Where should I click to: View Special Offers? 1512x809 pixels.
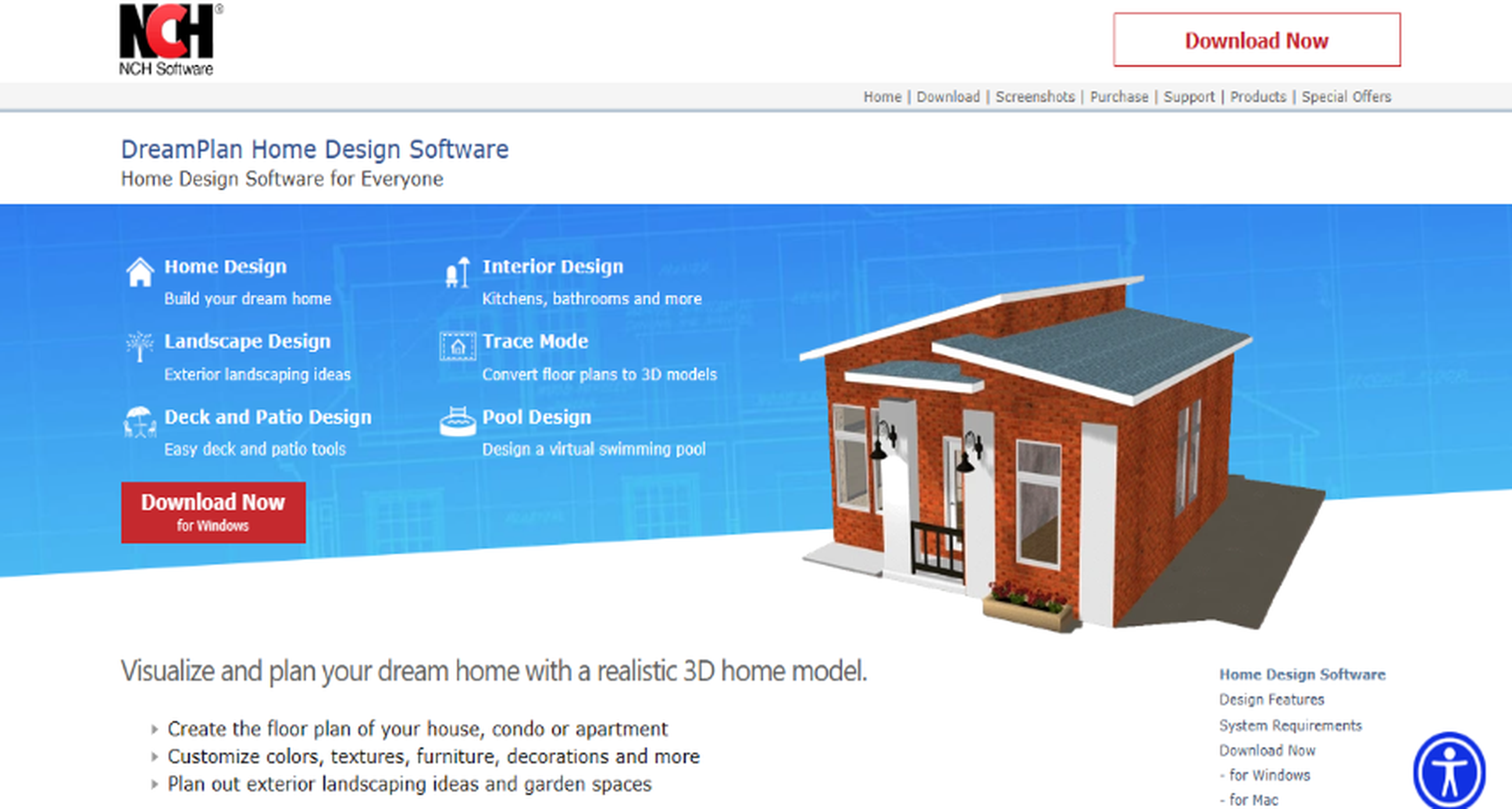(x=1346, y=97)
